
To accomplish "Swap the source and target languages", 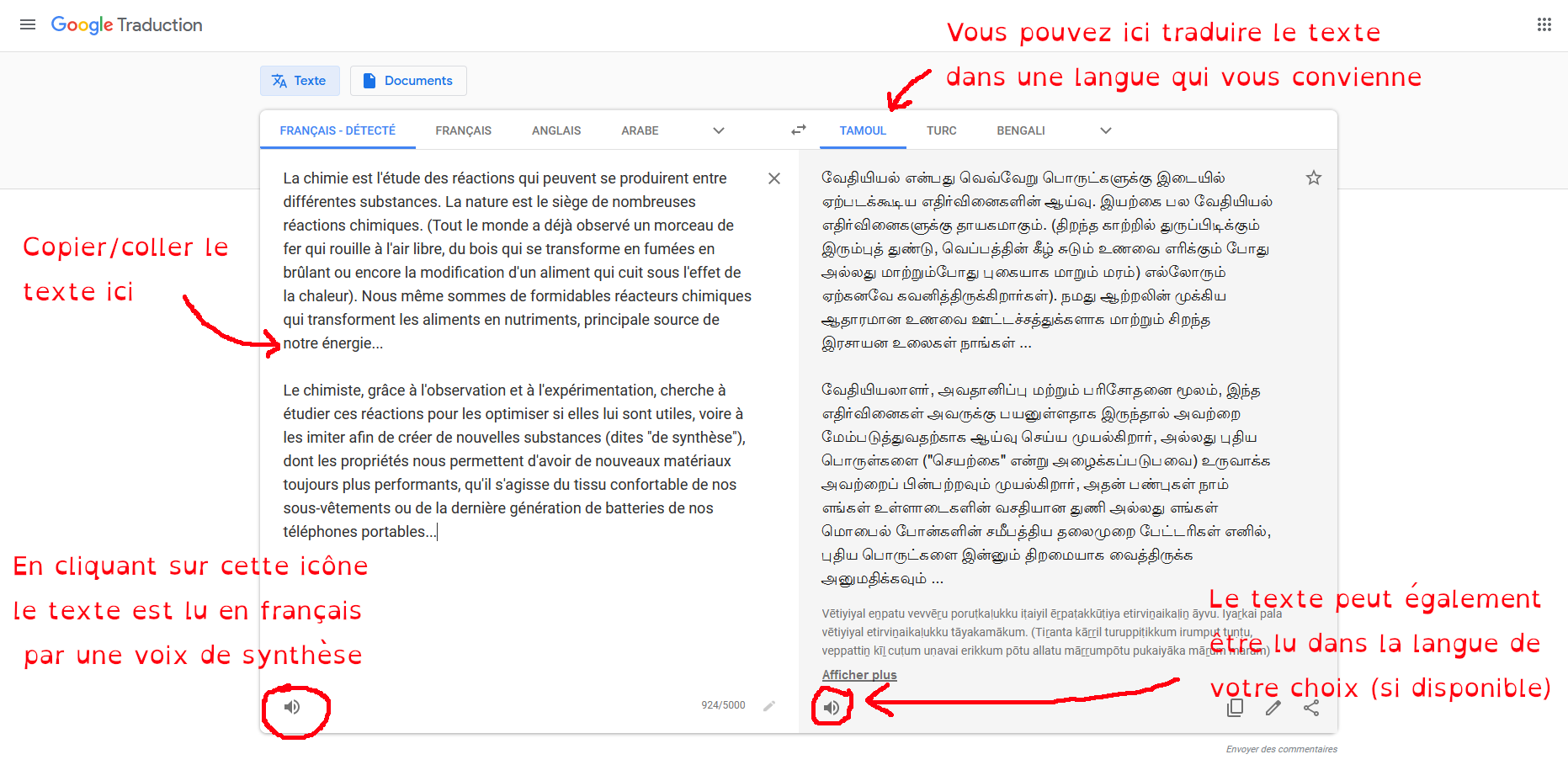I will [798, 130].
